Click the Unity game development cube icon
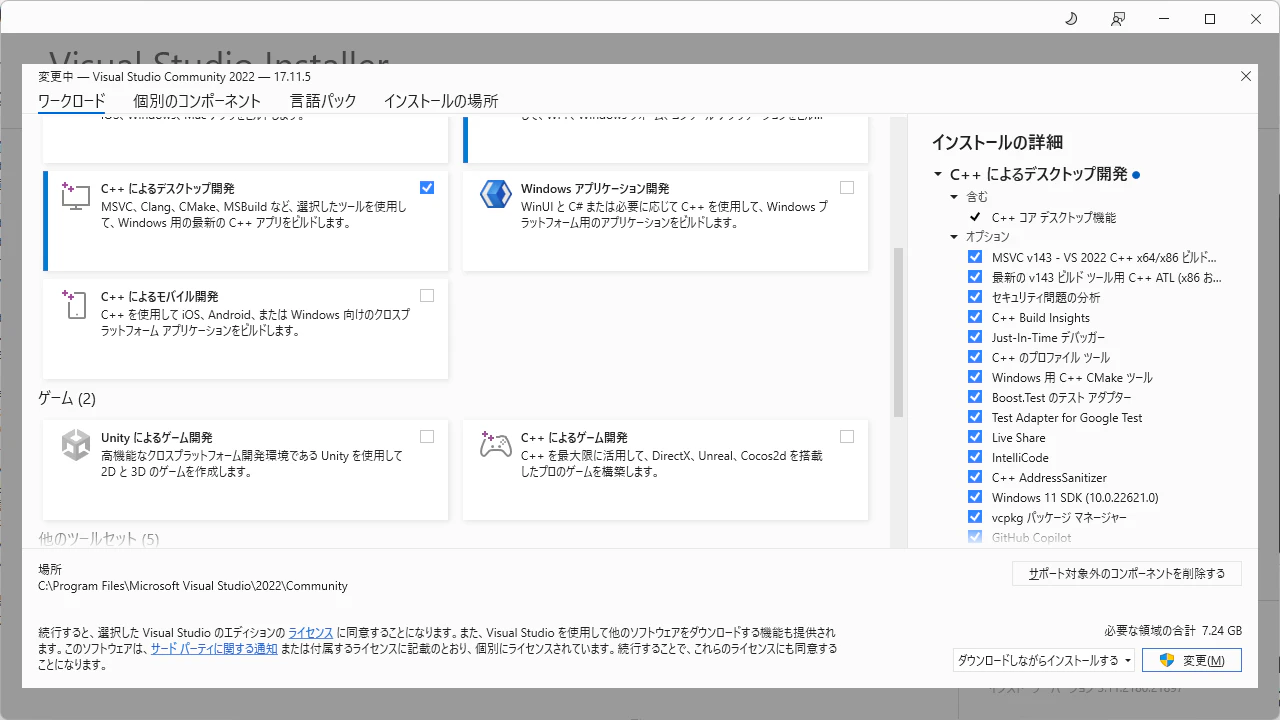 click(76, 445)
